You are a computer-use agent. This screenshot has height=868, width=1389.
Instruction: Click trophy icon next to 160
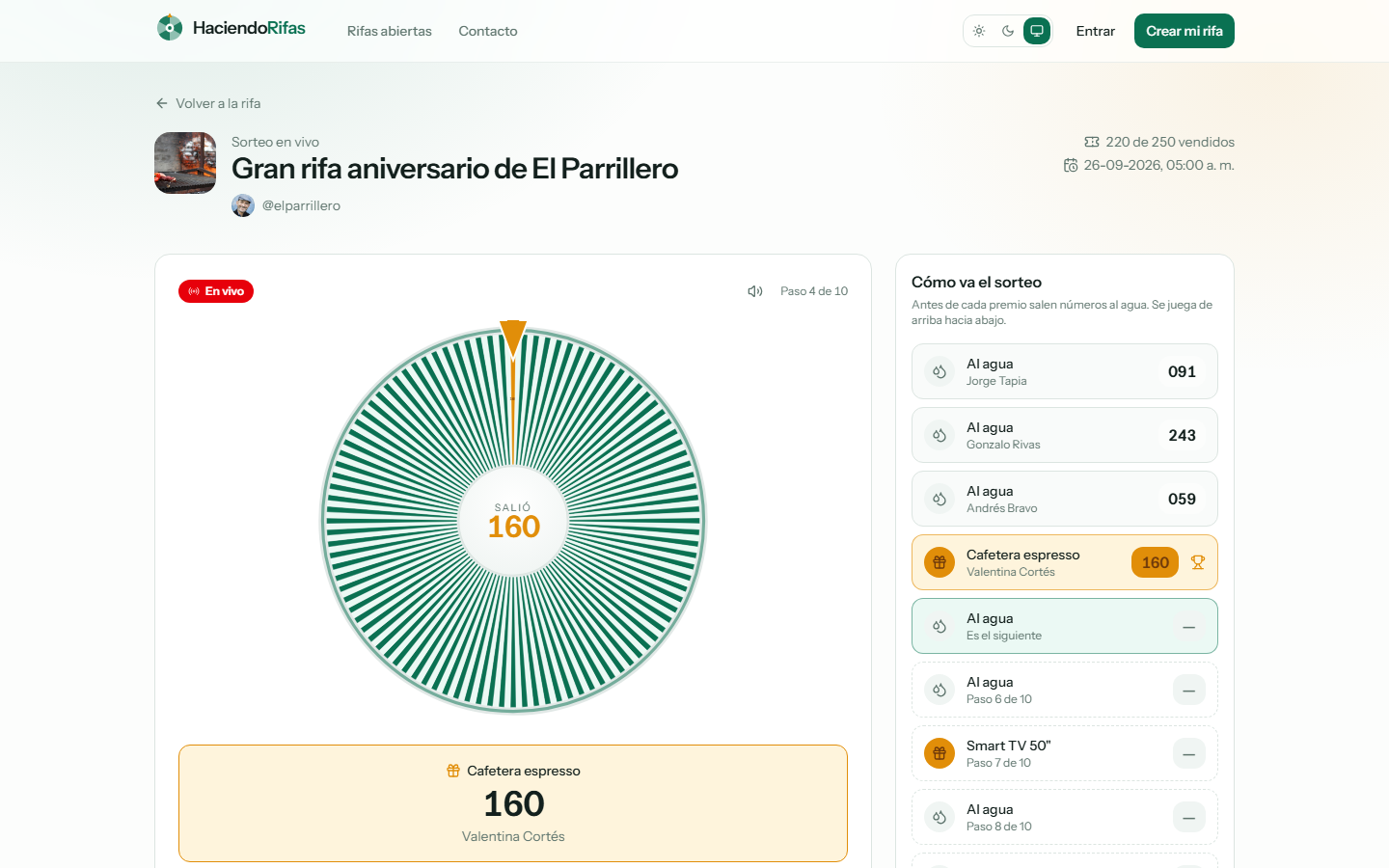click(1198, 562)
